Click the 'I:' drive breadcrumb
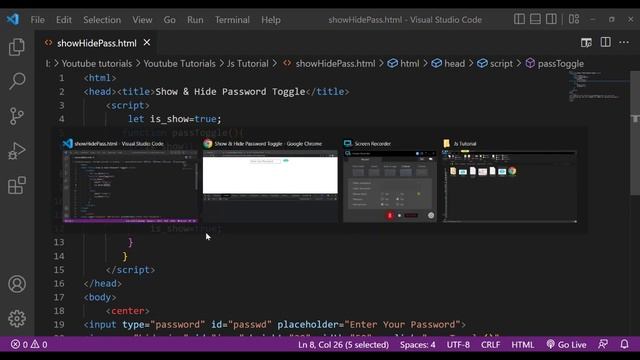Viewport: 640px width, 360px height. coord(48,64)
